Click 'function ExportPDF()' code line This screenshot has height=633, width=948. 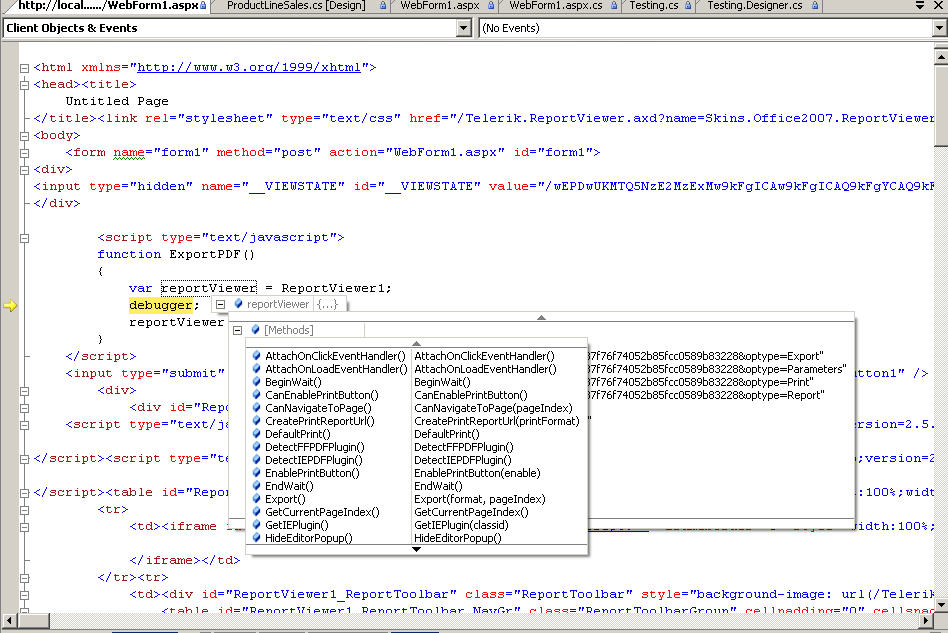176,254
